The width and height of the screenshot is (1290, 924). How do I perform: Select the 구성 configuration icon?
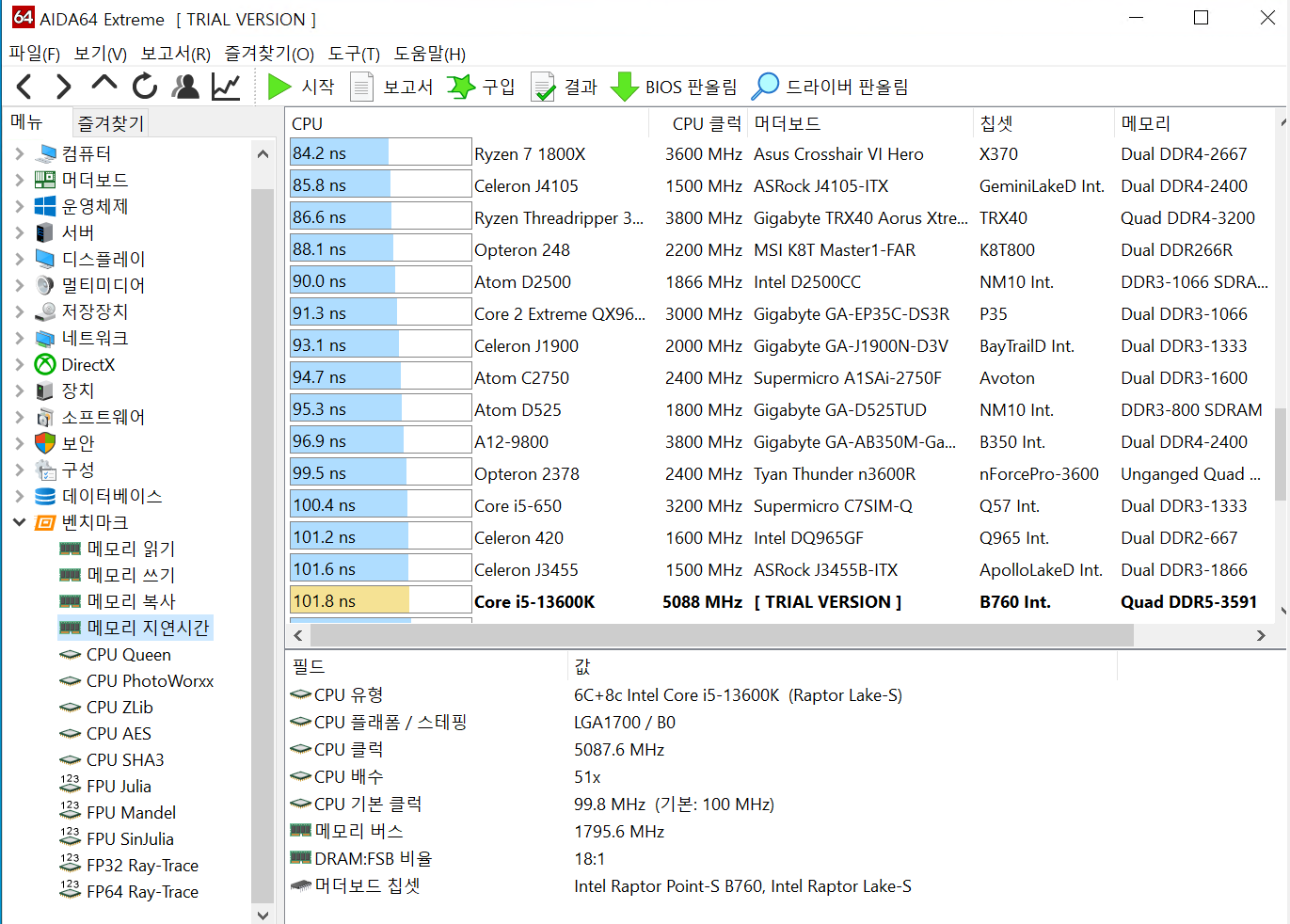pyautogui.click(x=45, y=470)
